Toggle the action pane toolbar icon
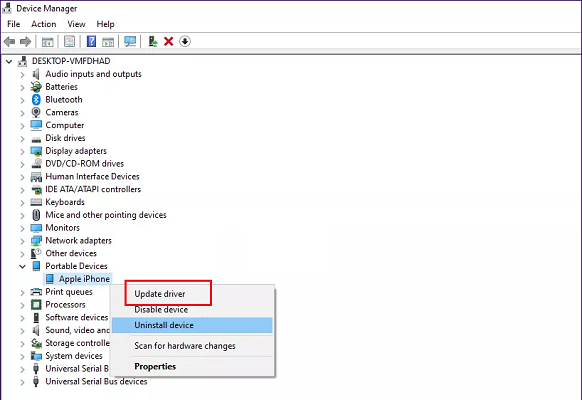Image resolution: width=582 pixels, height=400 pixels. point(108,42)
